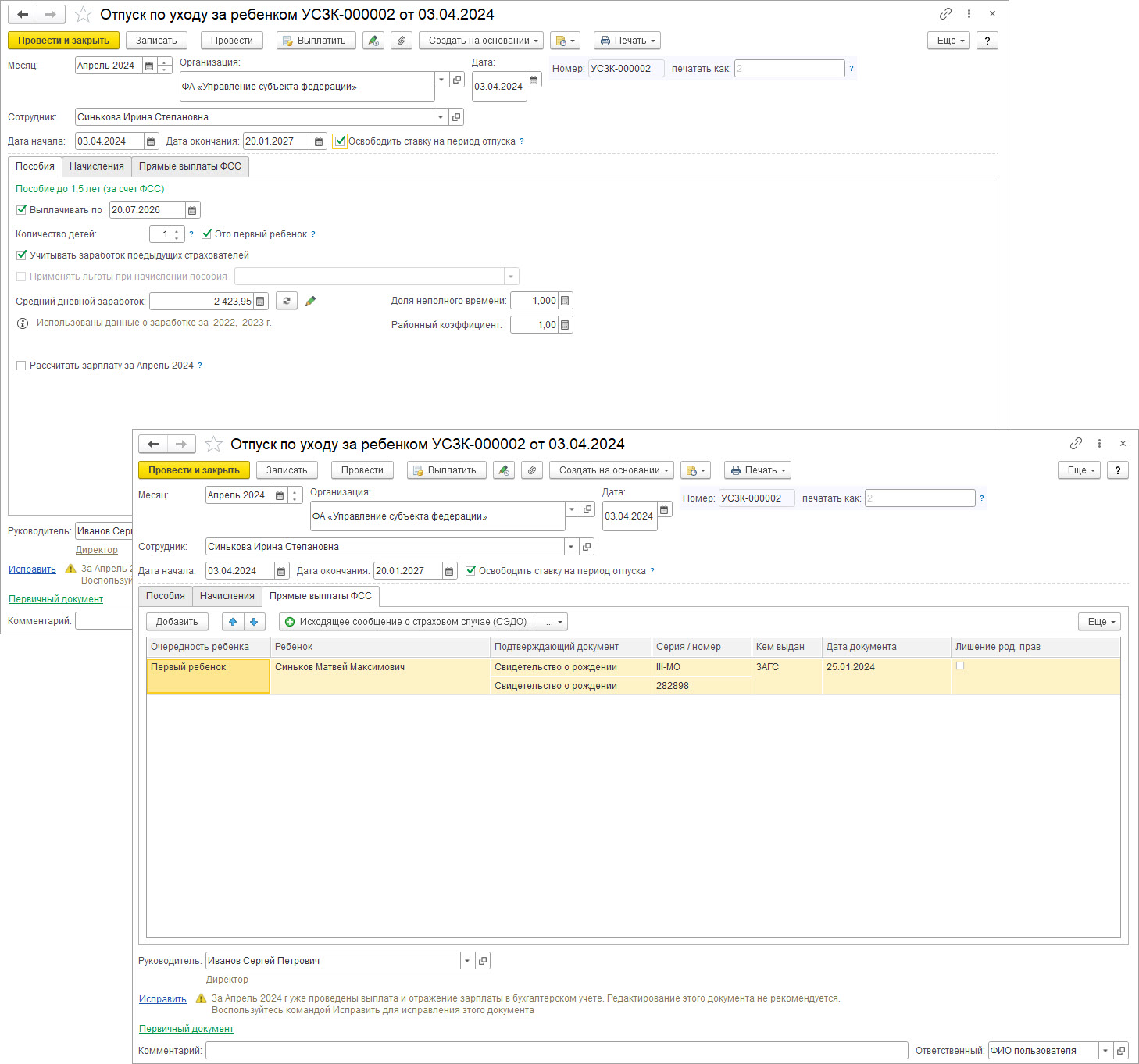
Task: Click forward arrow in the front window
Action: (180, 445)
